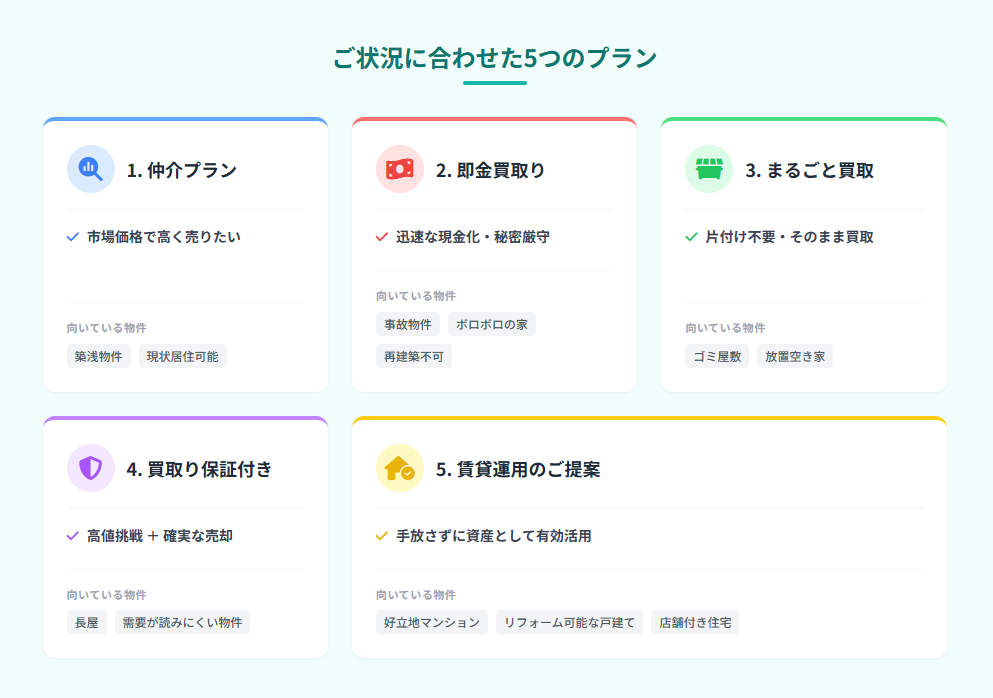The width and height of the screenshot is (993, 698).
Task: Select the 築浅物件 tag
Action: (x=99, y=357)
